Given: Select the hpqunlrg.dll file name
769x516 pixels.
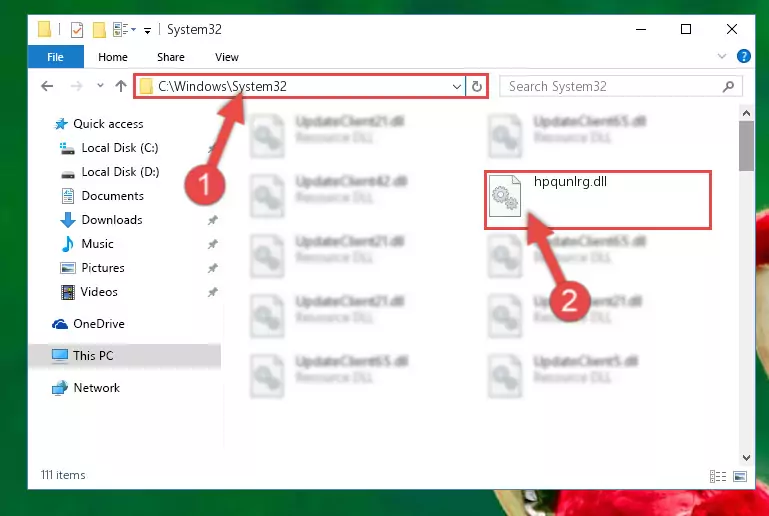Looking at the screenshot, I should click(570, 181).
